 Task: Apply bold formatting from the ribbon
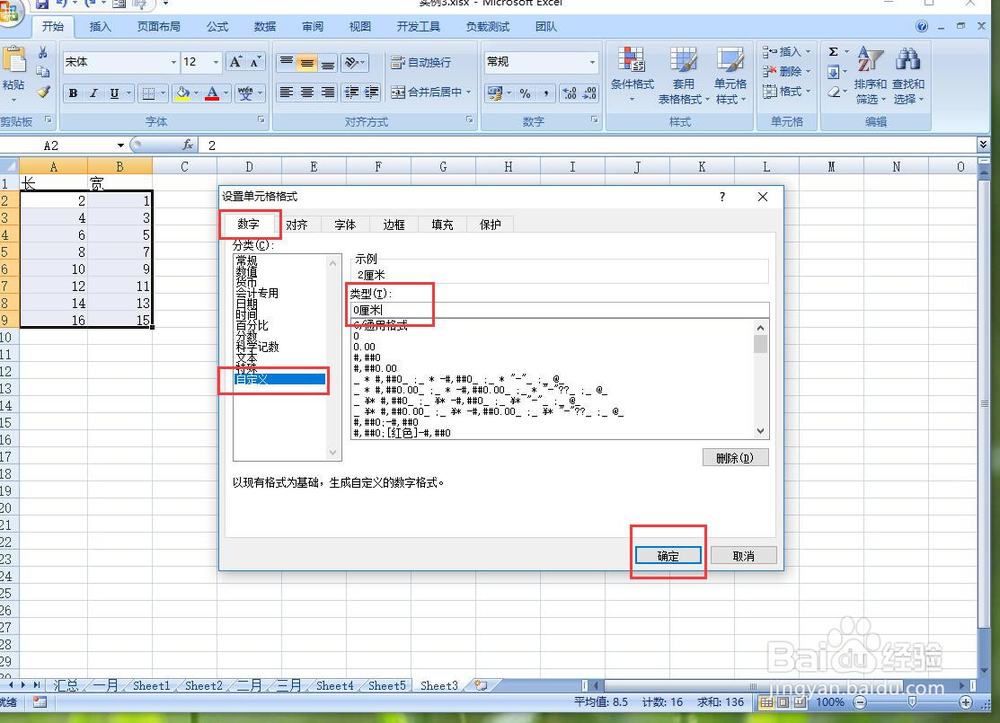point(71,93)
